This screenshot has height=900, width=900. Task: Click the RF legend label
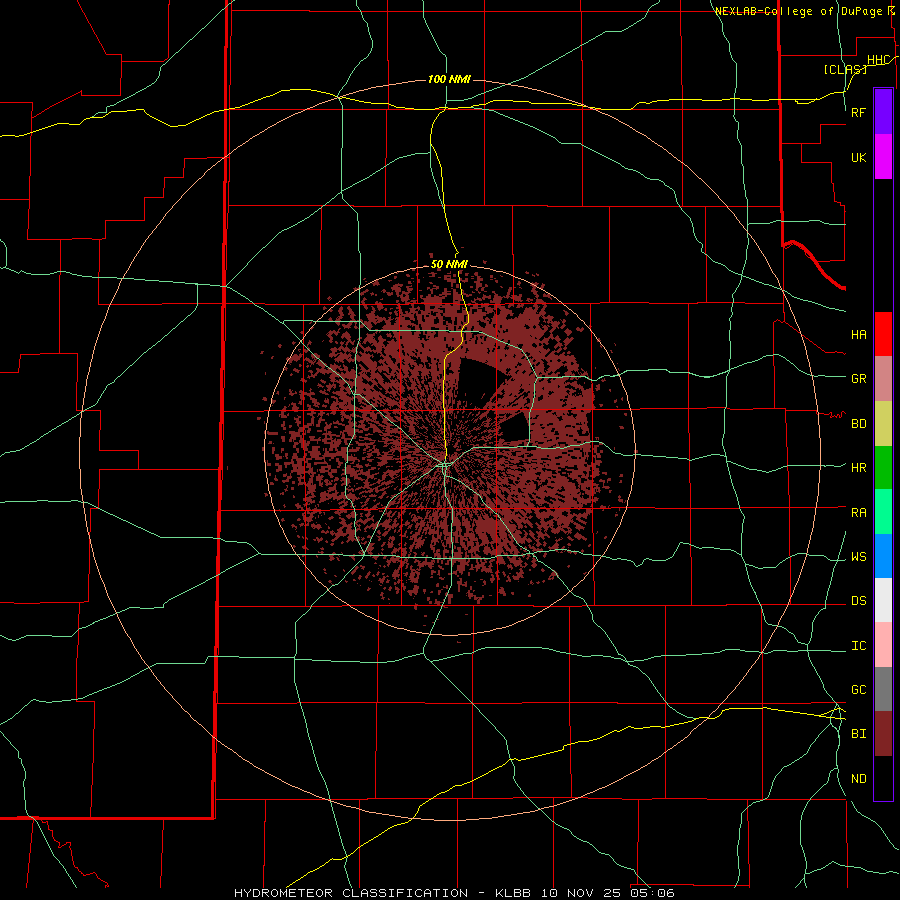coord(859,112)
